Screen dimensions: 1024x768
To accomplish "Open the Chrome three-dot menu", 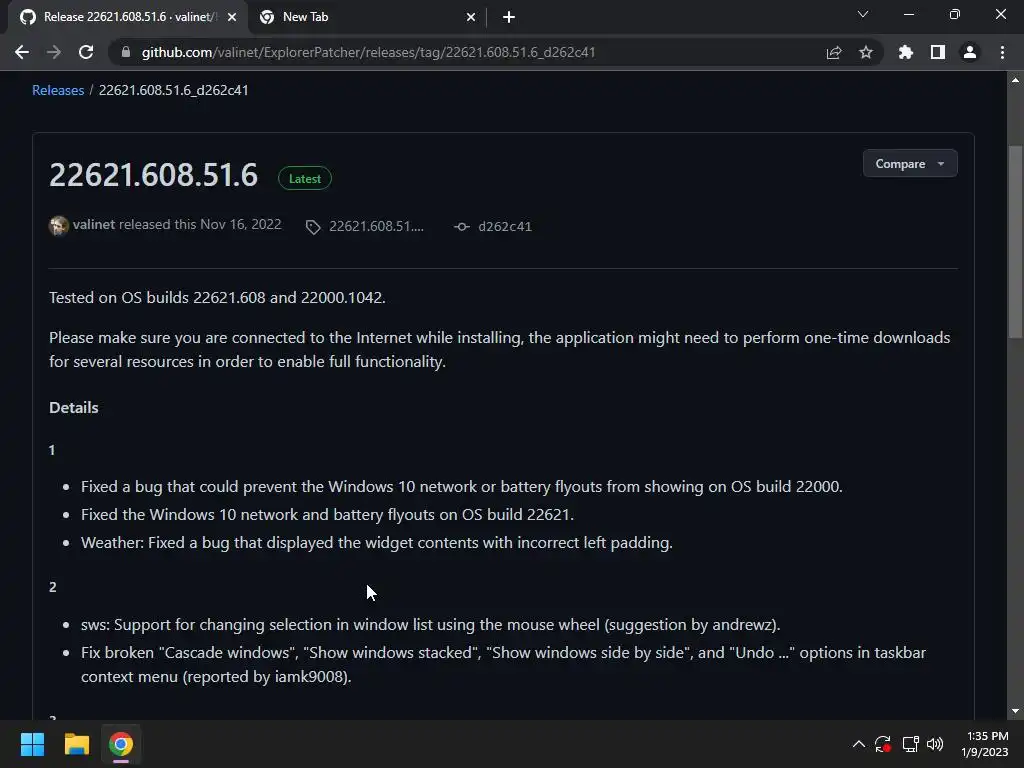I will coord(1002,52).
